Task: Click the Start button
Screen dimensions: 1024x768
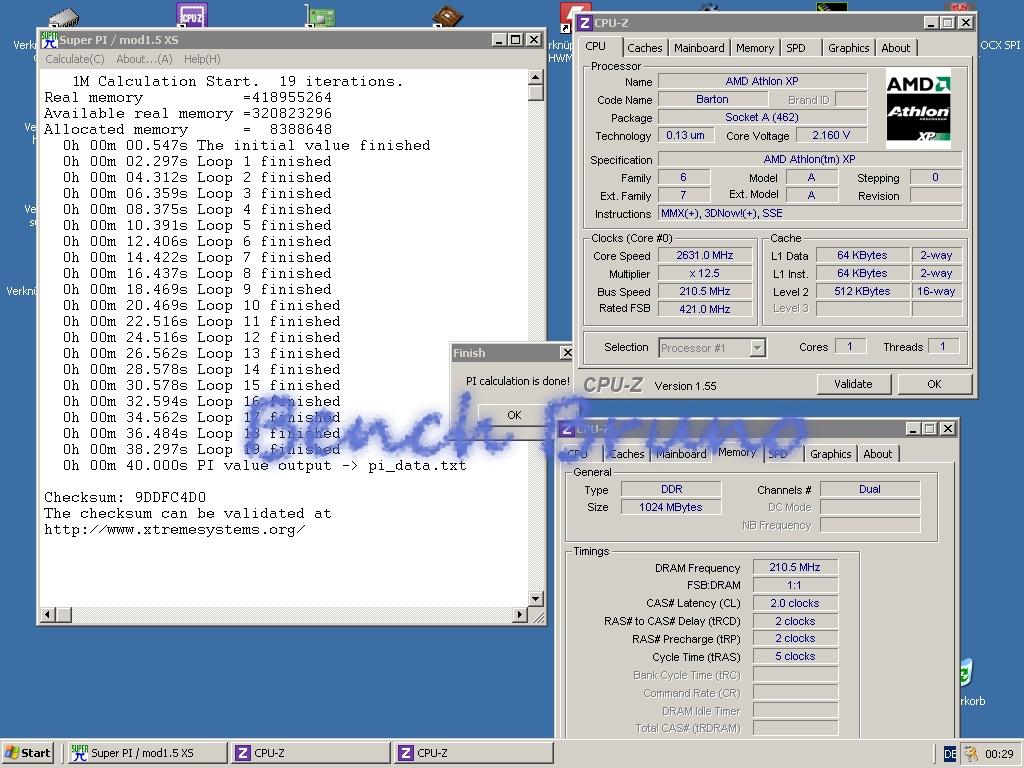Action: [27, 752]
